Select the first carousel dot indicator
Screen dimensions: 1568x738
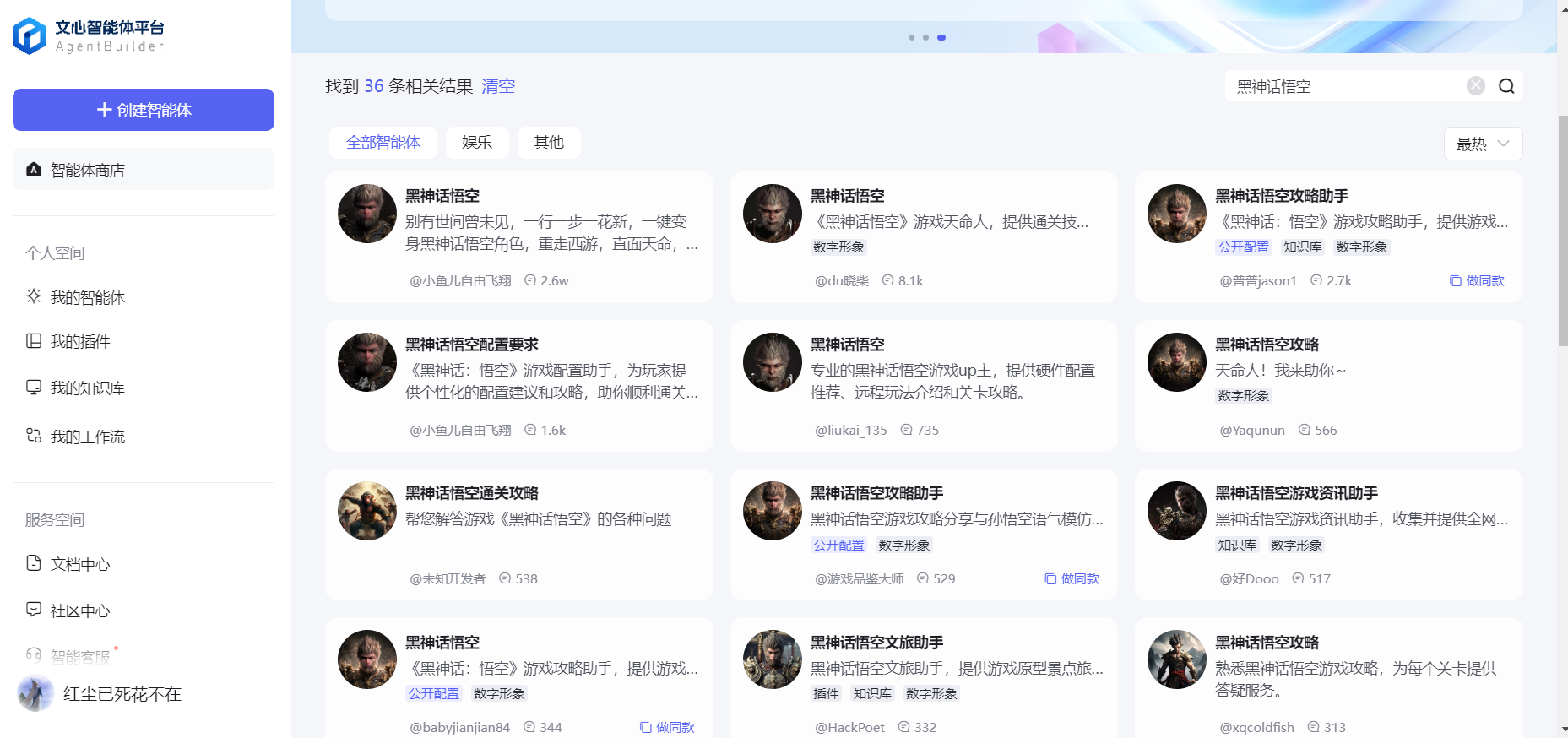tap(912, 37)
